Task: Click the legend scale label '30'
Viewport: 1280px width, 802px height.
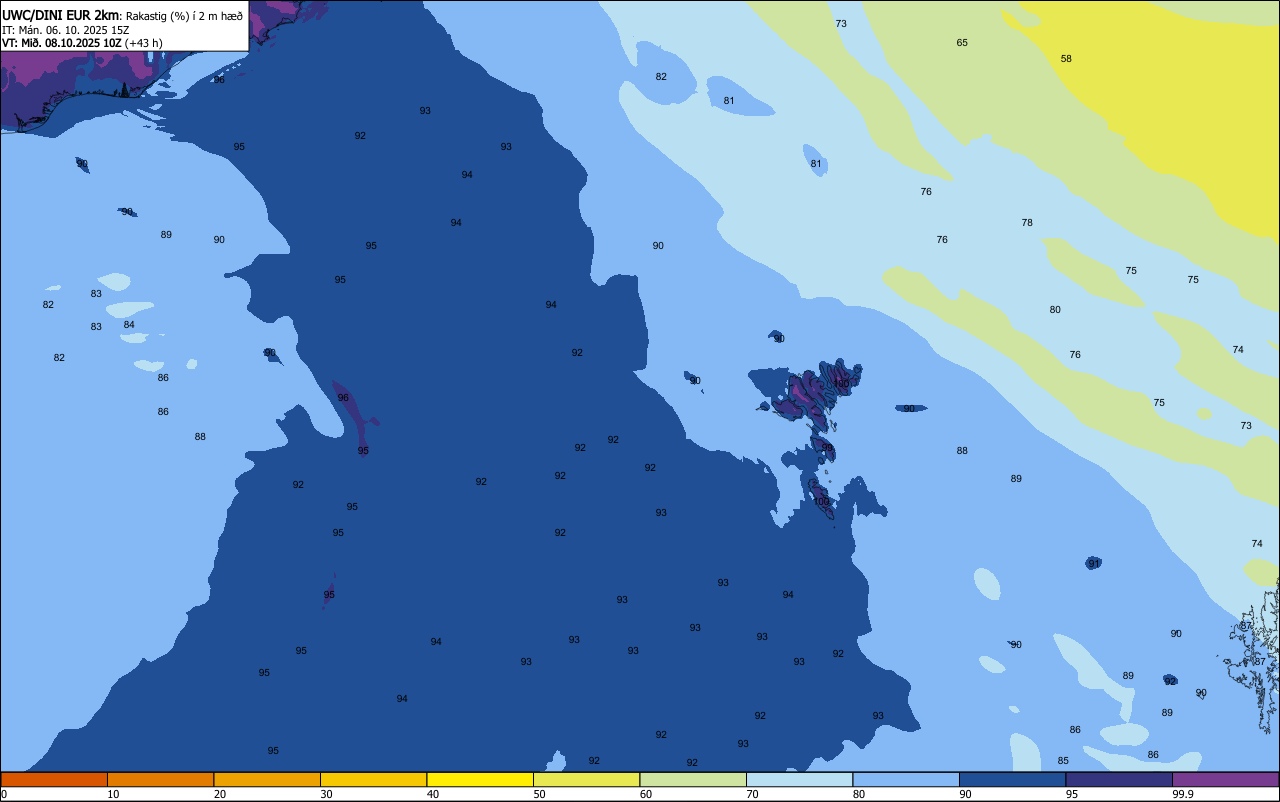Action: pos(326,794)
